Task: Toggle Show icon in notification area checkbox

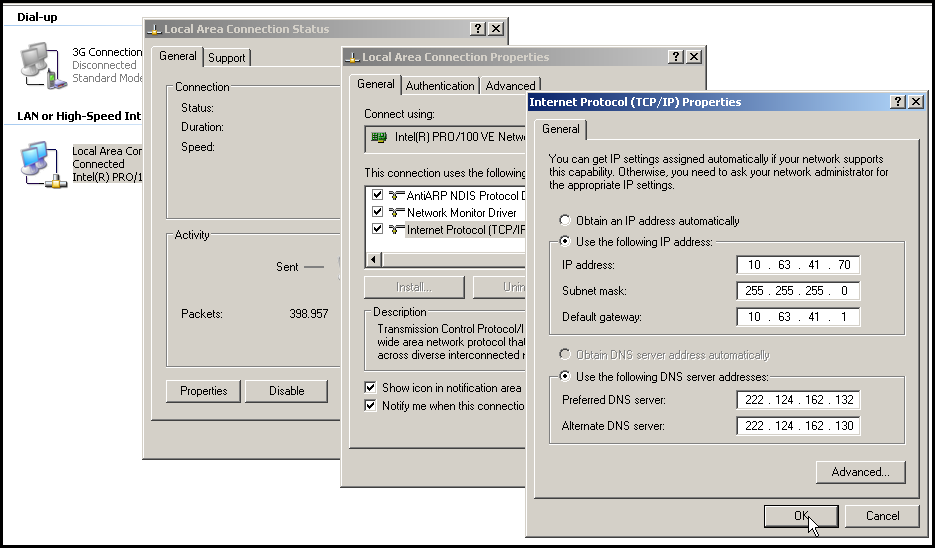Action: point(370,388)
